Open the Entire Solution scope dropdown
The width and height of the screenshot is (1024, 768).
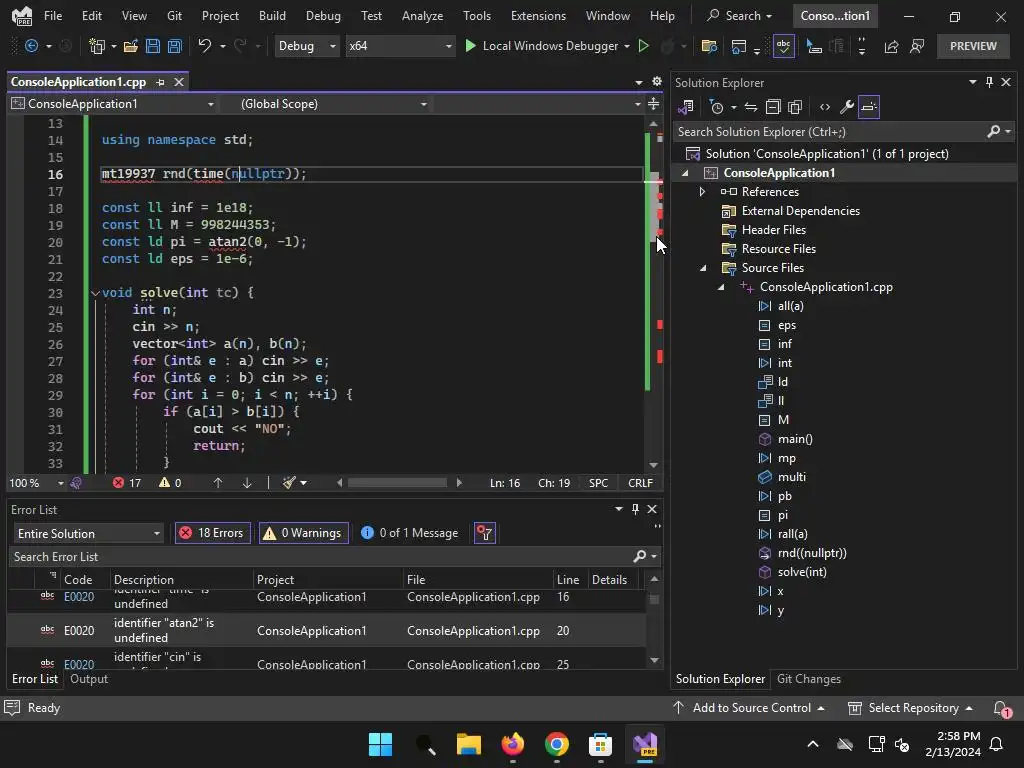coord(88,534)
